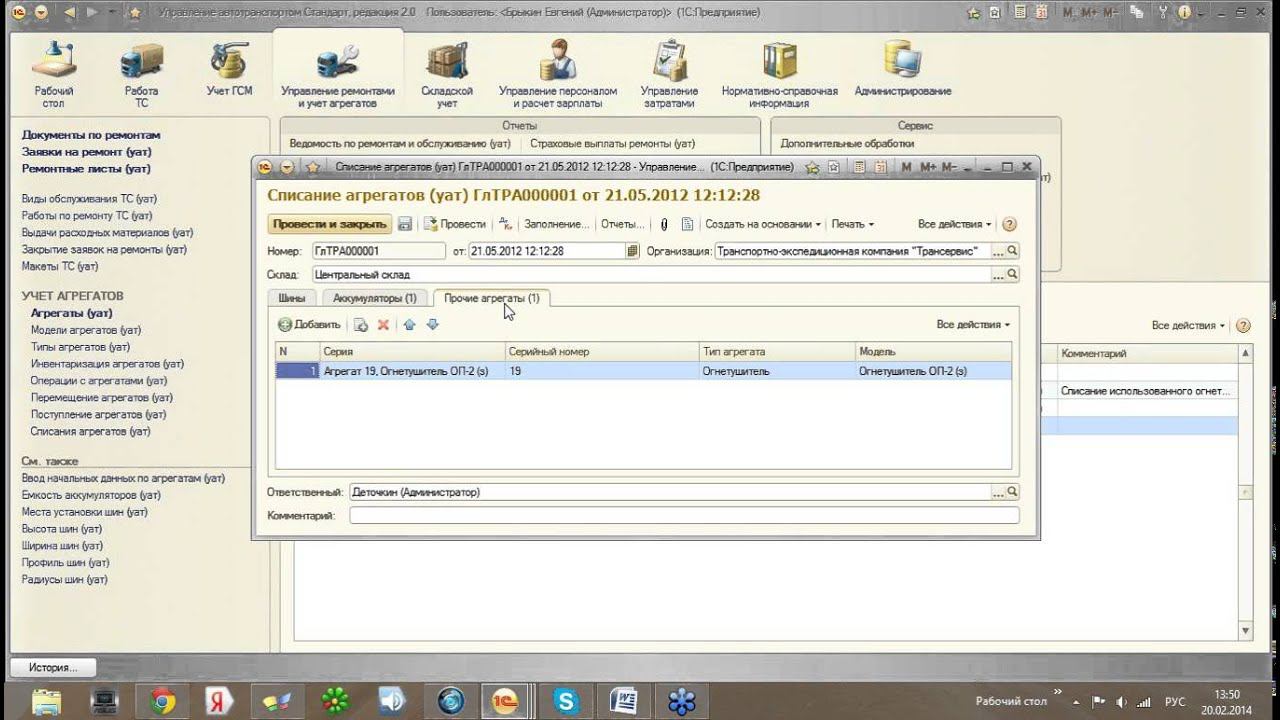Open the Ремонтные листы (уат) link
1280x720 pixels.
86,169
